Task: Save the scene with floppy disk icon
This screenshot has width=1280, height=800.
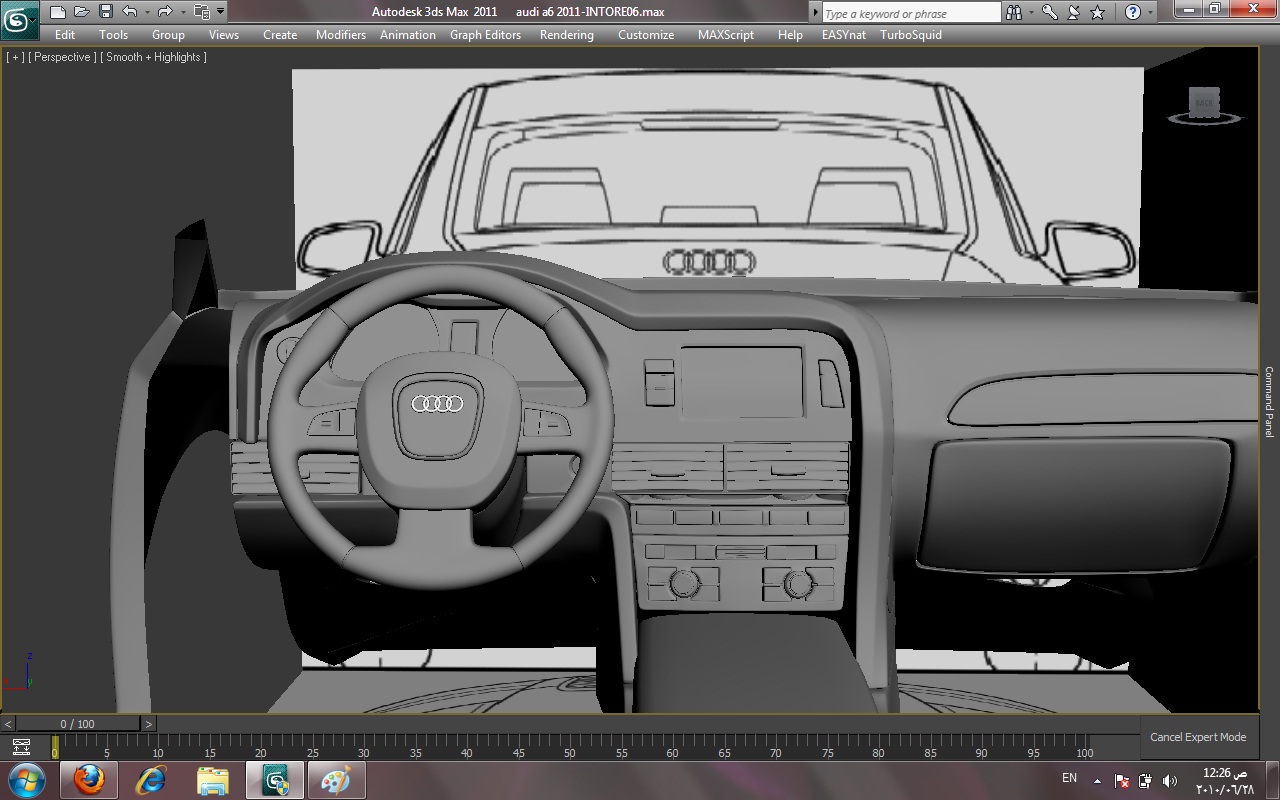Action: pos(105,12)
